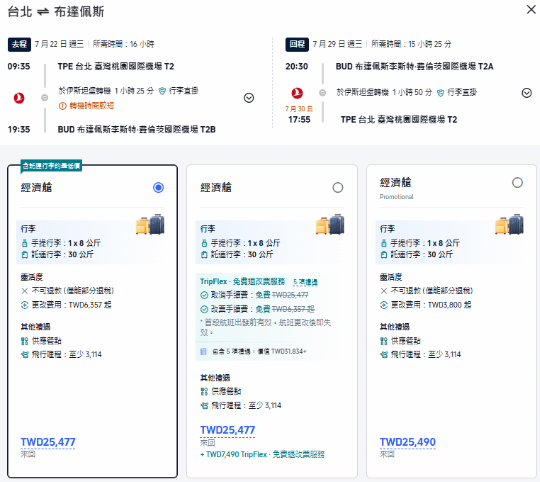Click mileage icon in Promotional fare card
This screenshot has width=540, height=482.
tap(384, 355)
